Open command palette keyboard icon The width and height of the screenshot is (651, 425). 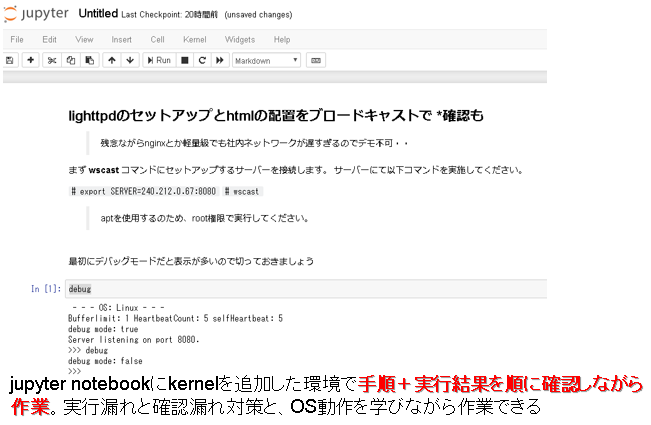316,61
